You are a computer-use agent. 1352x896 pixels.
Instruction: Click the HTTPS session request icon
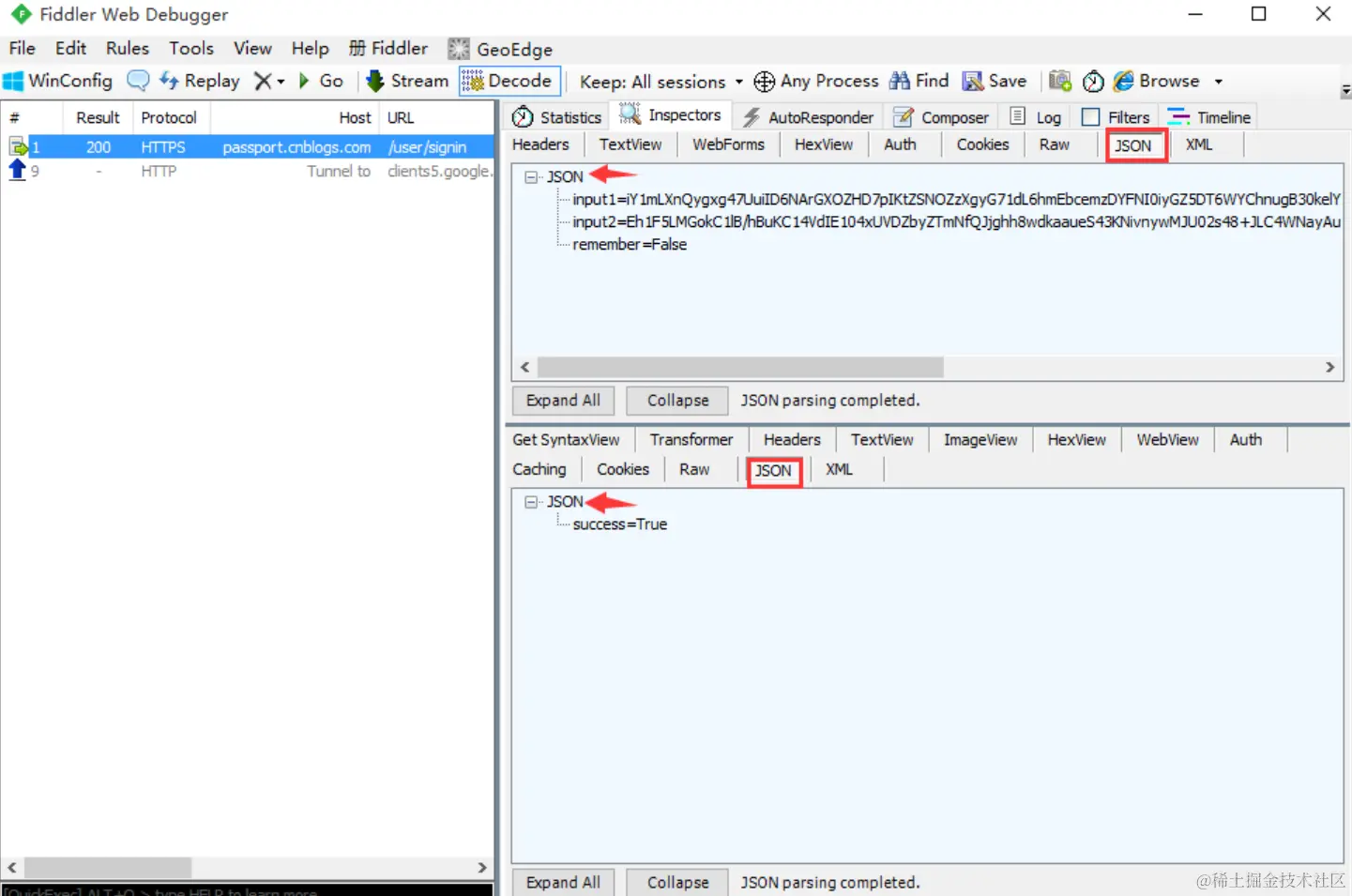point(18,147)
